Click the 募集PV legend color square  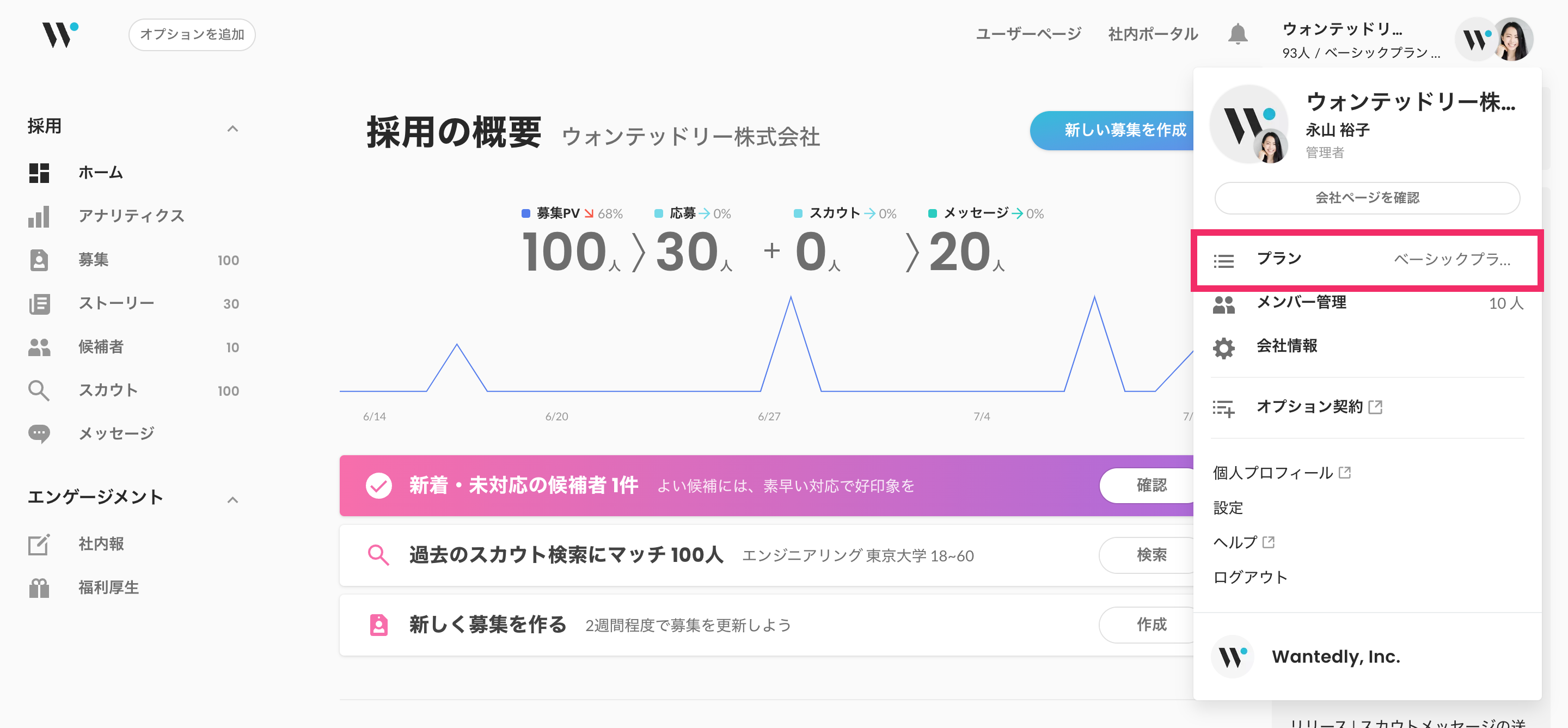[526, 213]
